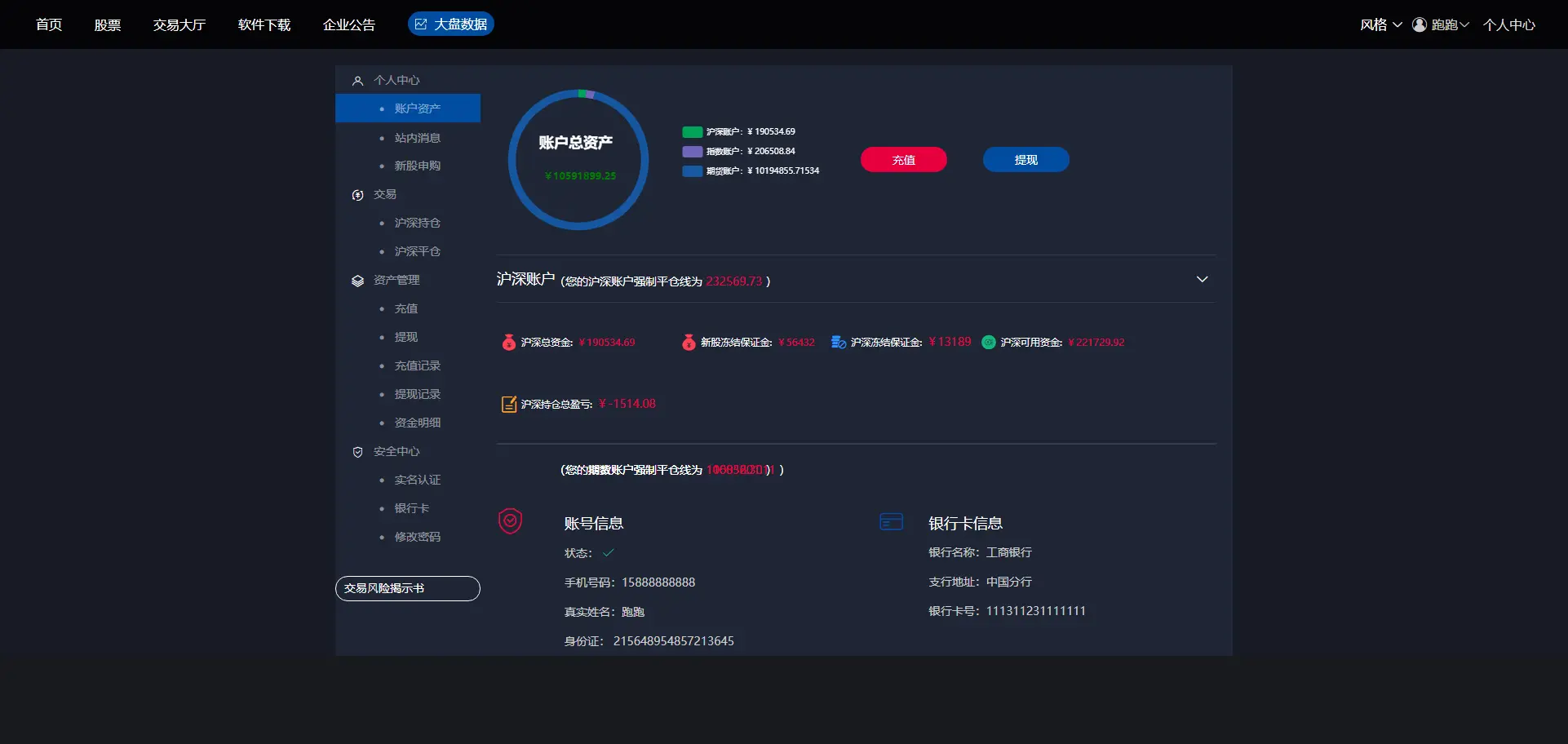Collapse the 沪深账户 section with chevron

[x=1202, y=279]
